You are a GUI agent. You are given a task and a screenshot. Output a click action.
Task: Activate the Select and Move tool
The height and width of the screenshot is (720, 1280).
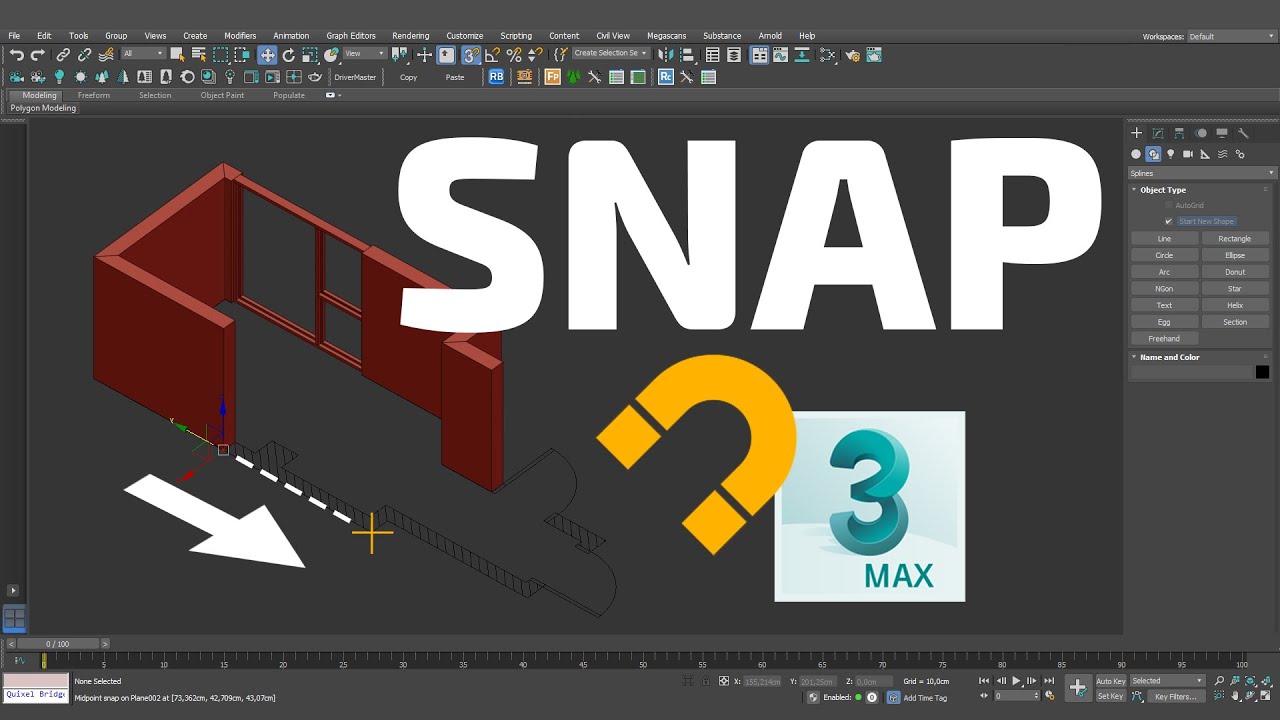pos(267,55)
